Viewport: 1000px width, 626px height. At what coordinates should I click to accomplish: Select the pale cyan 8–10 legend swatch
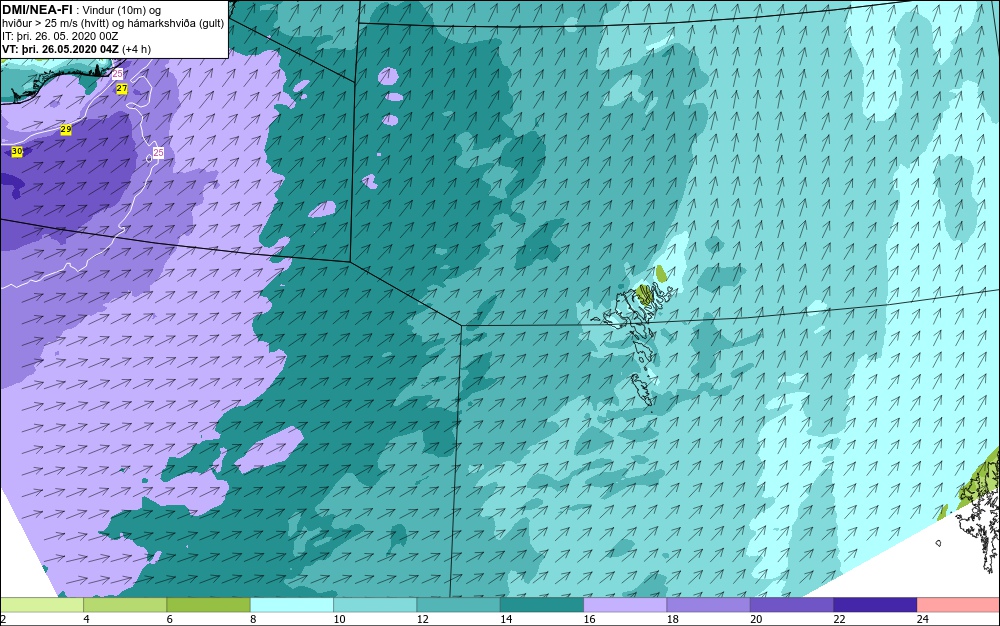(291, 605)
